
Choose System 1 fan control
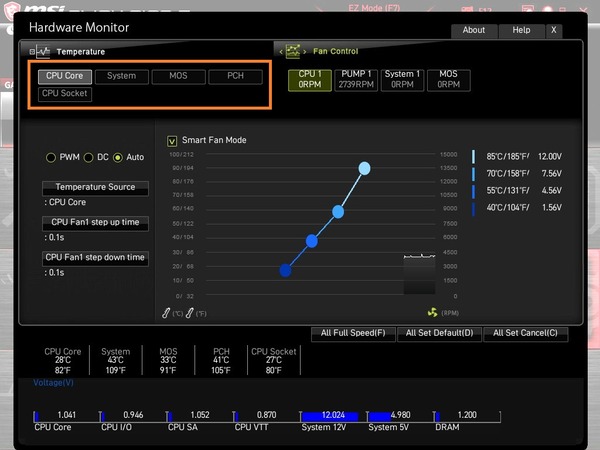pyautogui.click(x=403, y=80)
